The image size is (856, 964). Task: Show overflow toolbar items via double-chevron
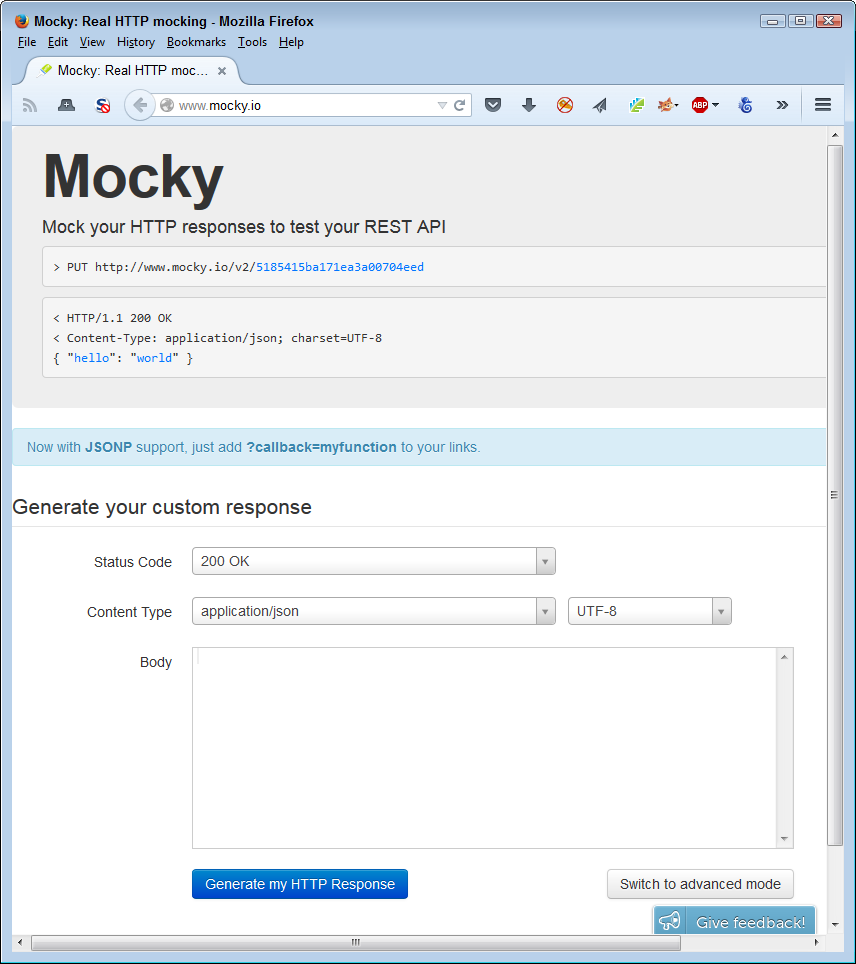782,105
